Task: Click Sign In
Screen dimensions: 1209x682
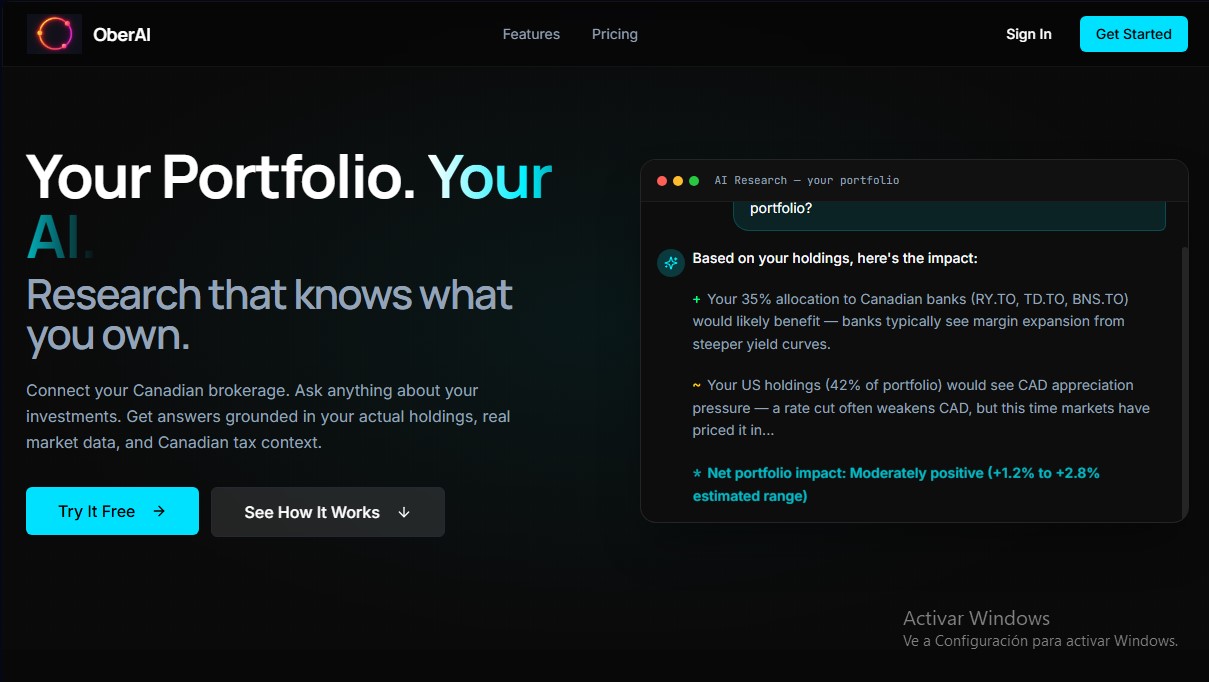Action: (1029, 34)
